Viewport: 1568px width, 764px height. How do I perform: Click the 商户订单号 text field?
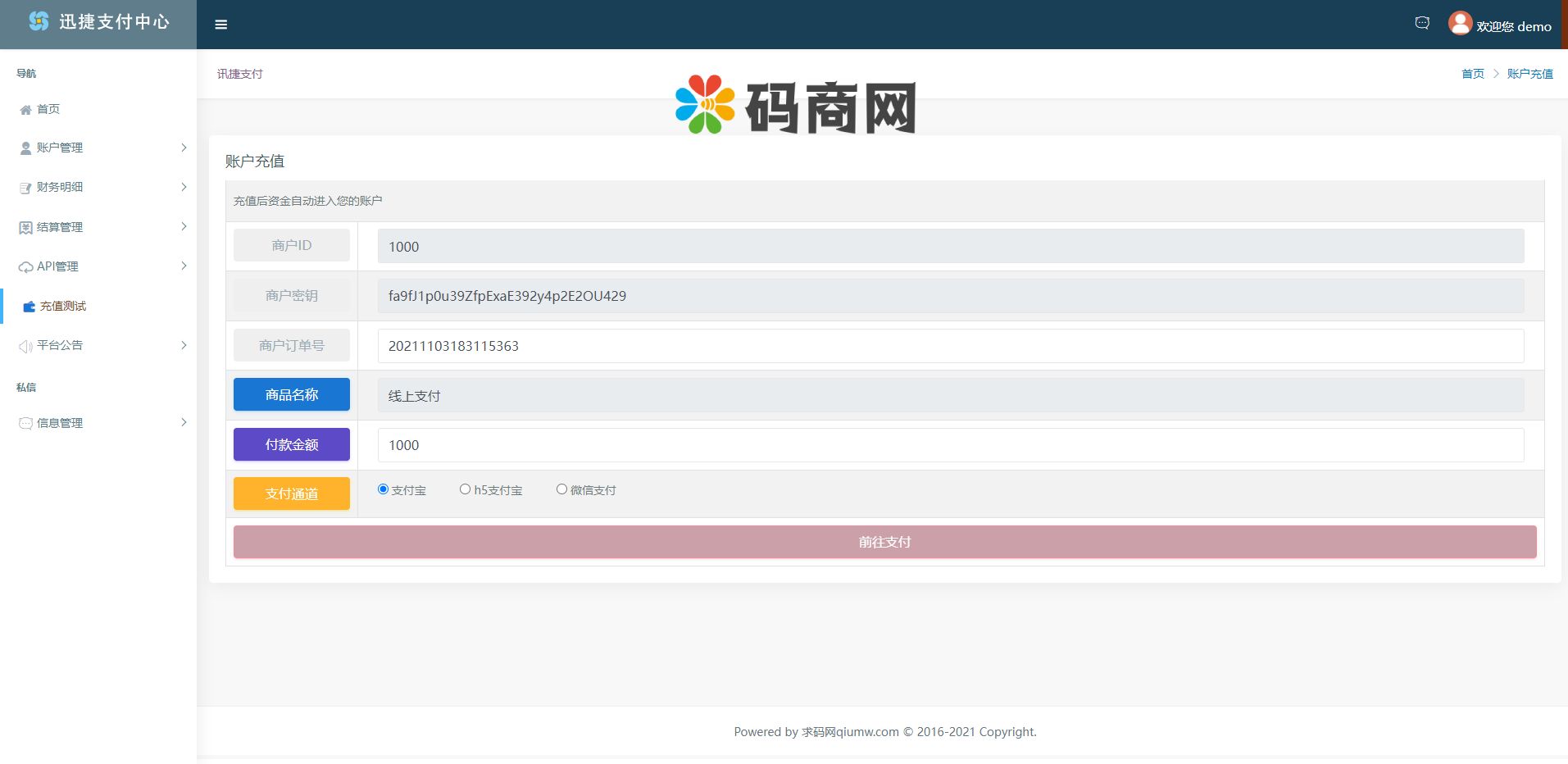coord(950,346)
